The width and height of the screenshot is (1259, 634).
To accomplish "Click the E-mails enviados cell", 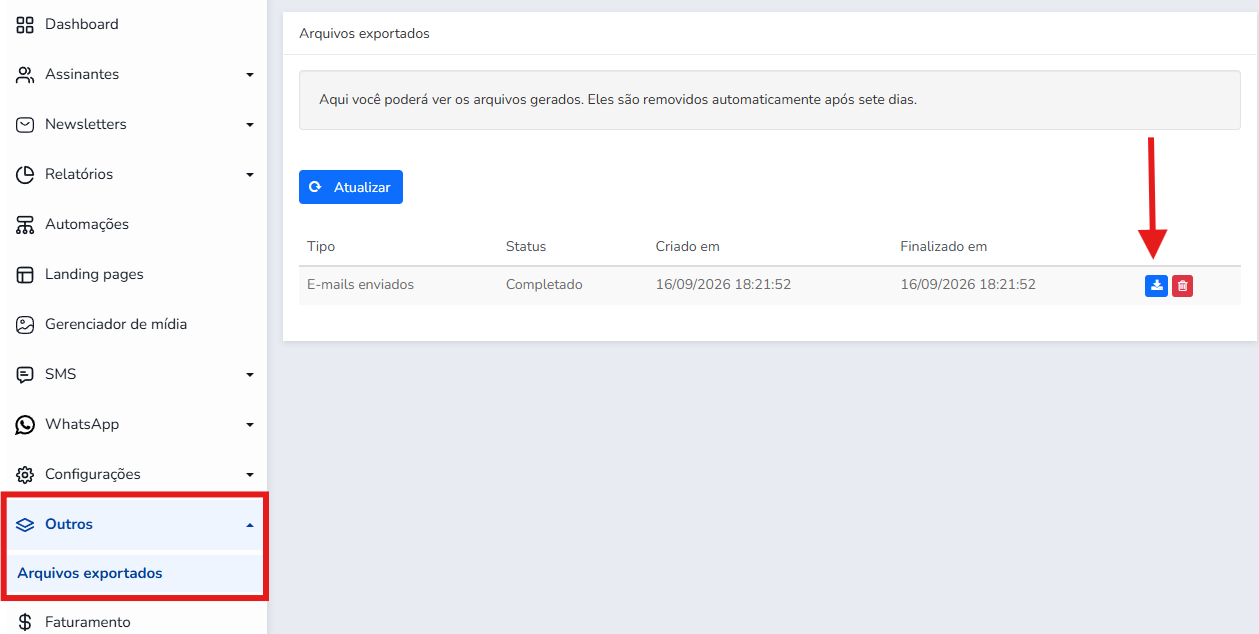I will click(x=360, y=285).
